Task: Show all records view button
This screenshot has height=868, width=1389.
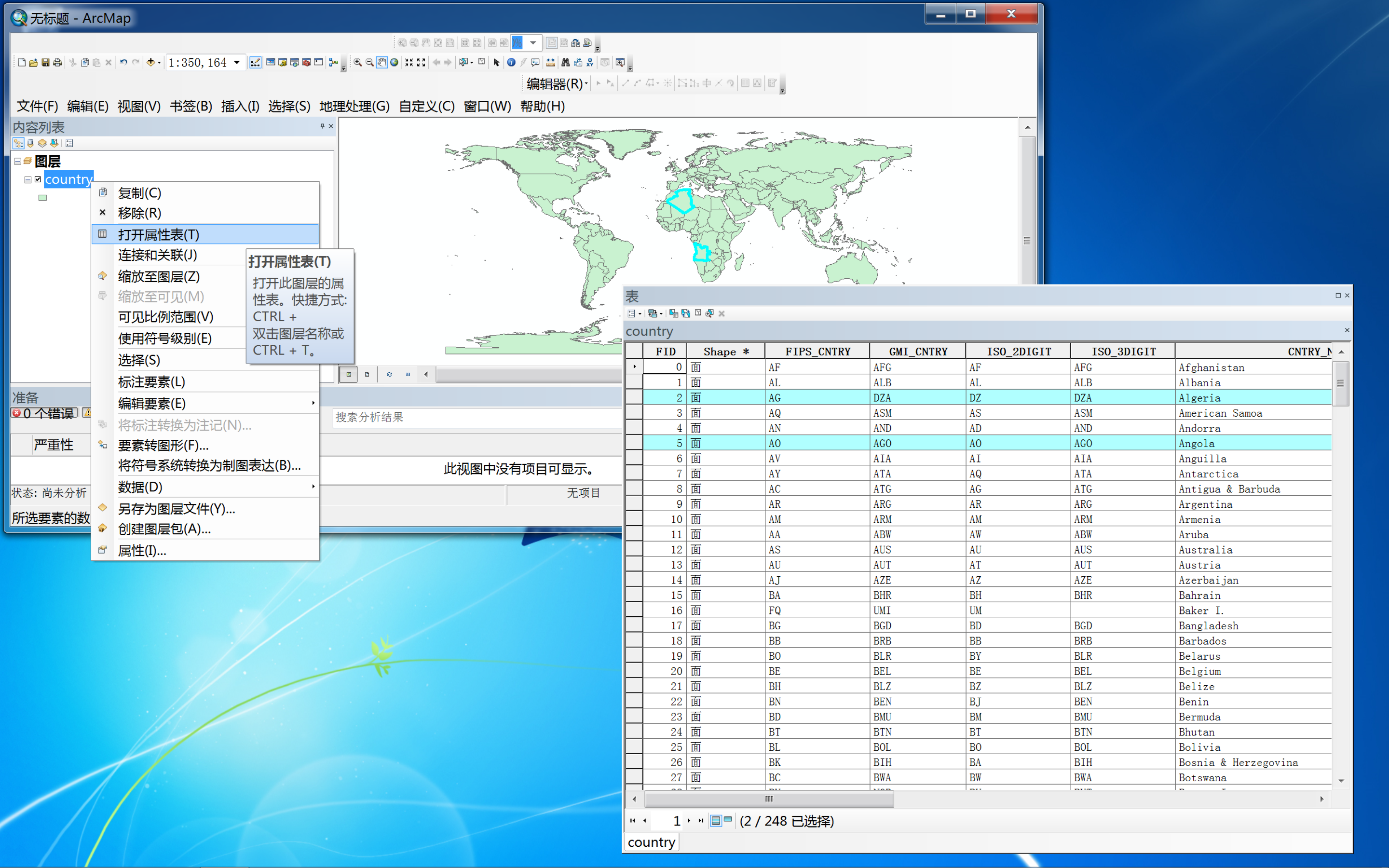Action: pos(716,820)
